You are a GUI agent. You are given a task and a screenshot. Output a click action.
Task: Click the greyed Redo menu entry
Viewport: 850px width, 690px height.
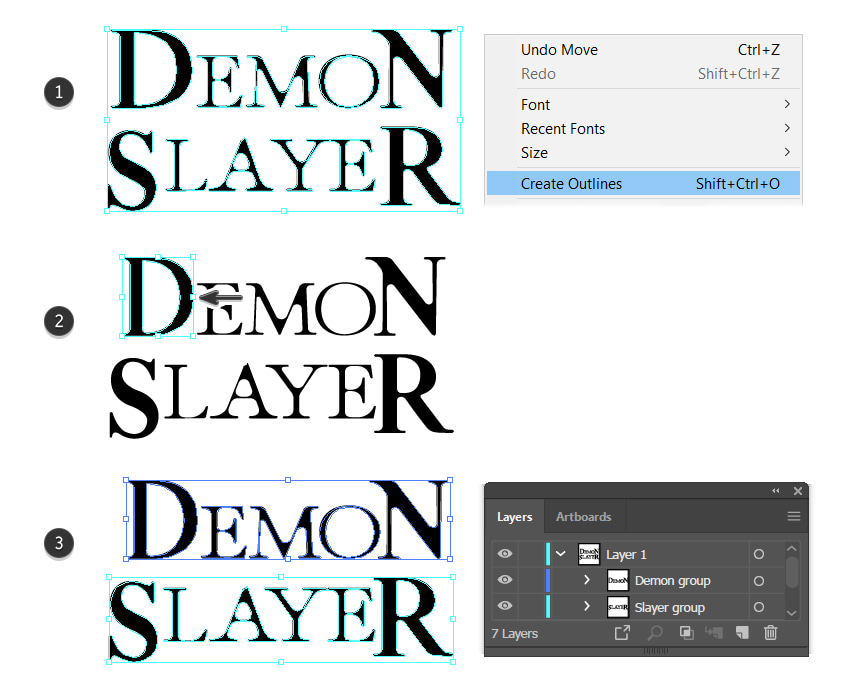click(x=643, y=74)
